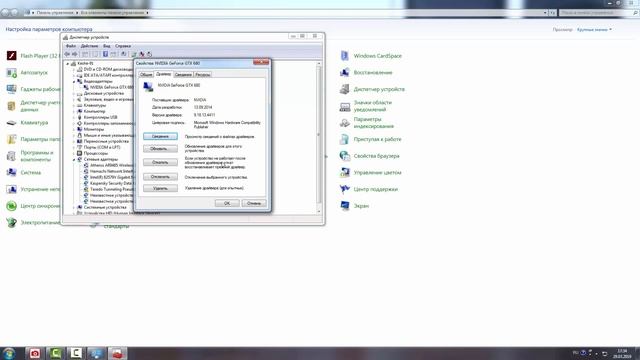
Task: Open Значки области уведомлений item
Action: click(x=366, y=106)
